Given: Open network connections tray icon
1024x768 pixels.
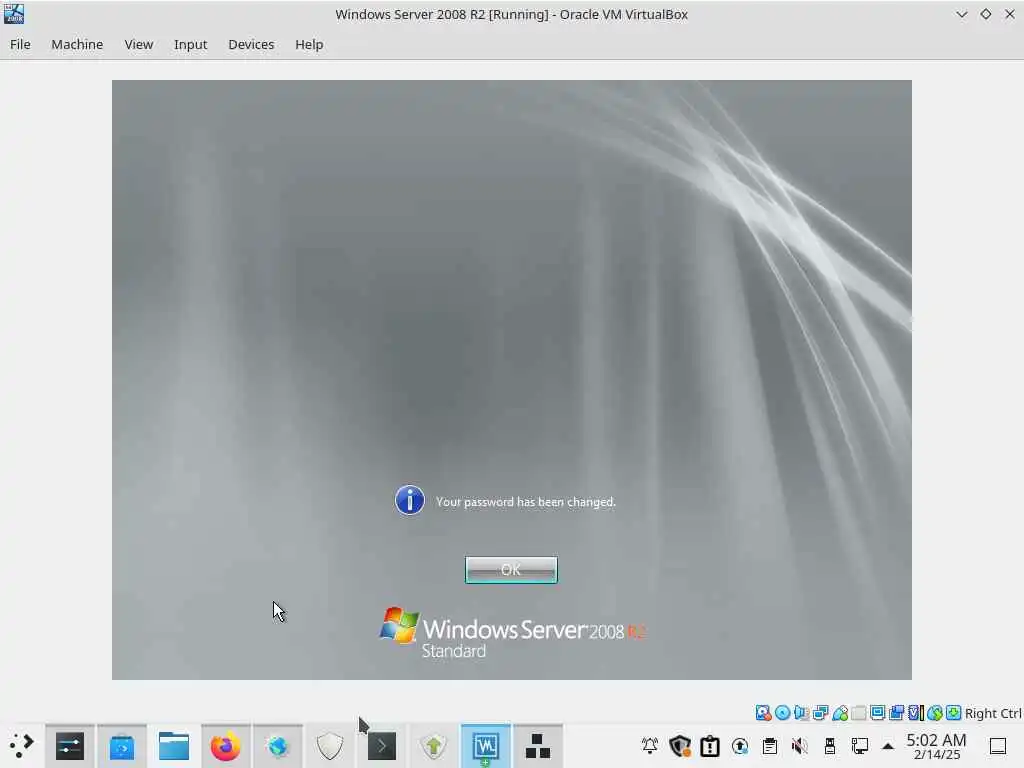Looking at the screenshot, I should 859,746.
